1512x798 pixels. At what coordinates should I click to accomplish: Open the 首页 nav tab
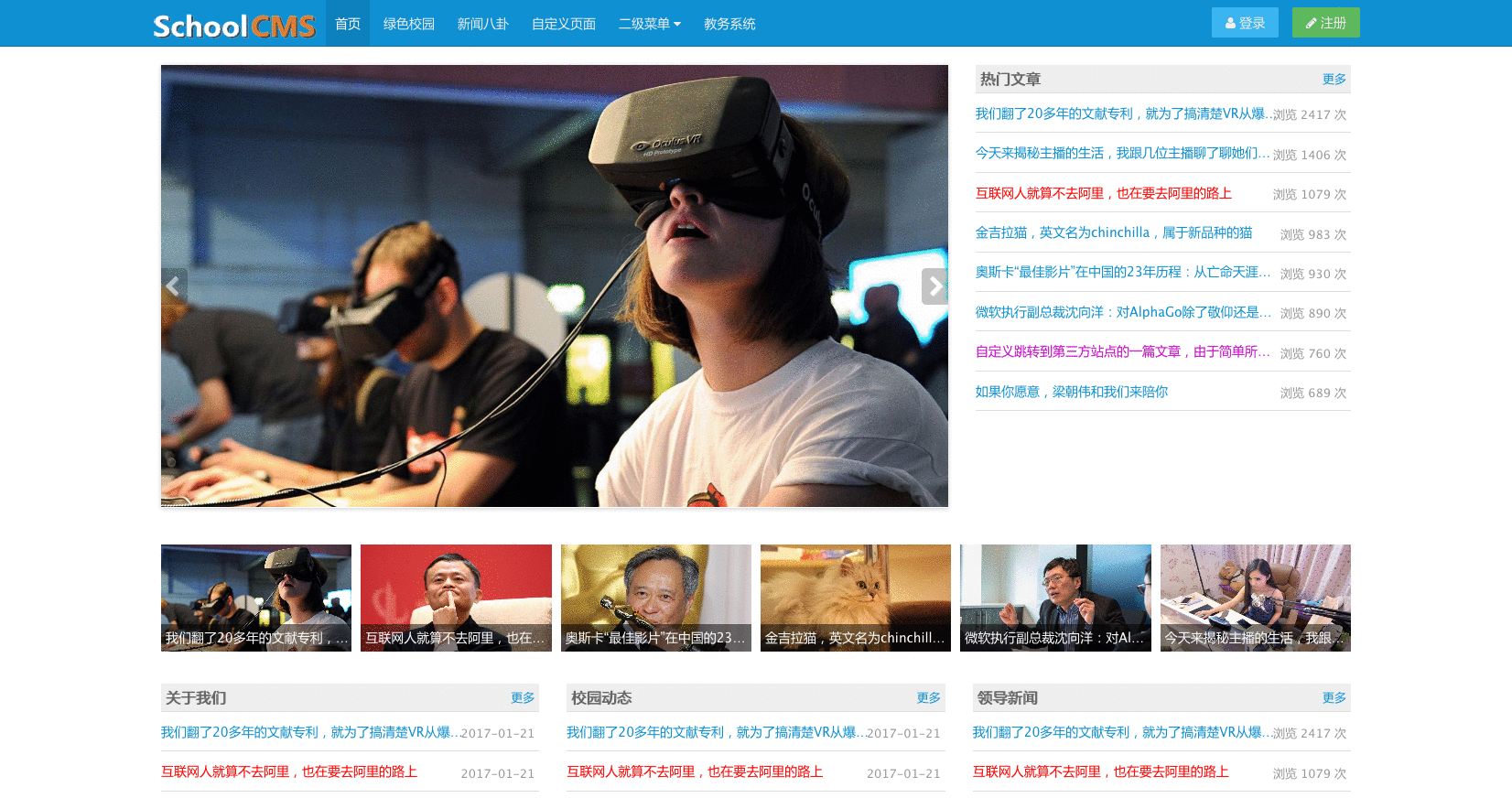click(x=348, y=24)
